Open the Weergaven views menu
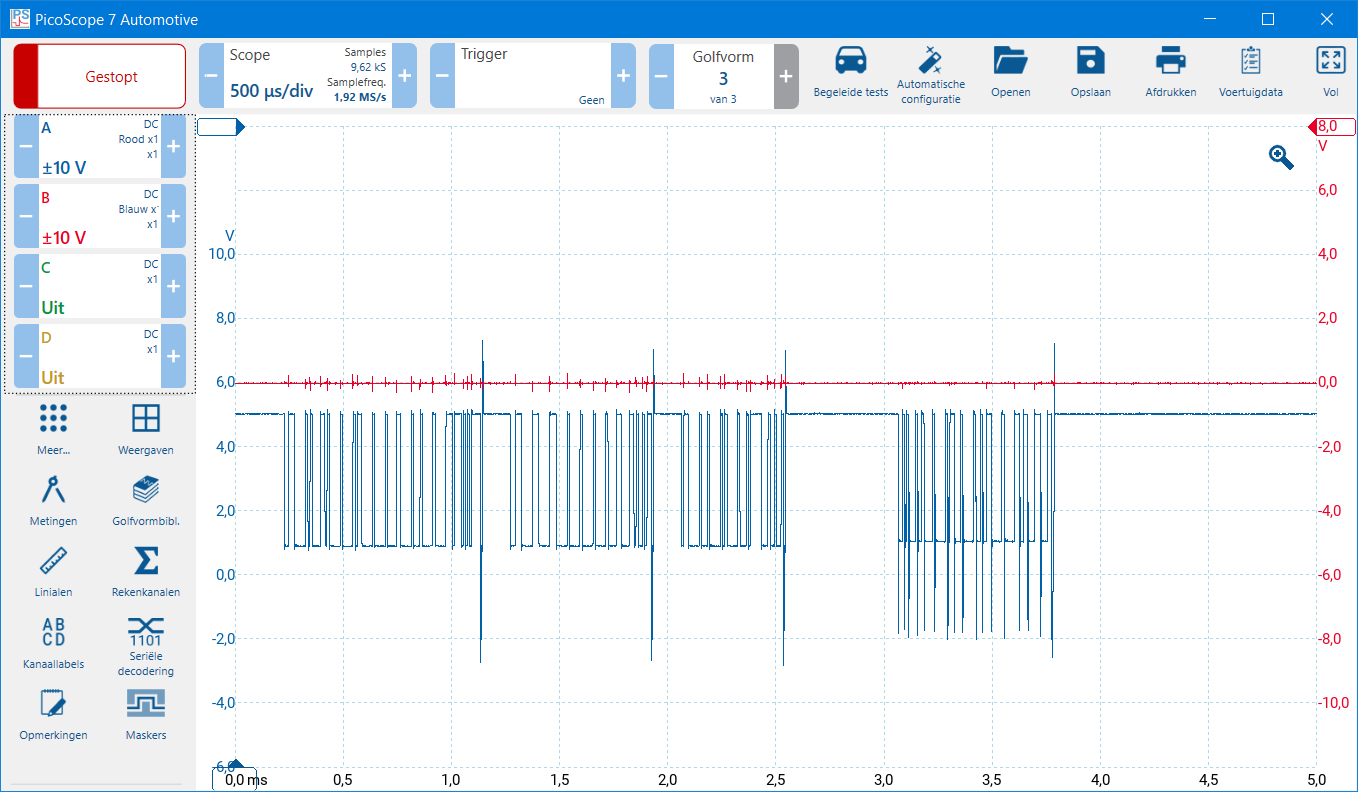Viewport: 1358px width, 792px height. 146,428
